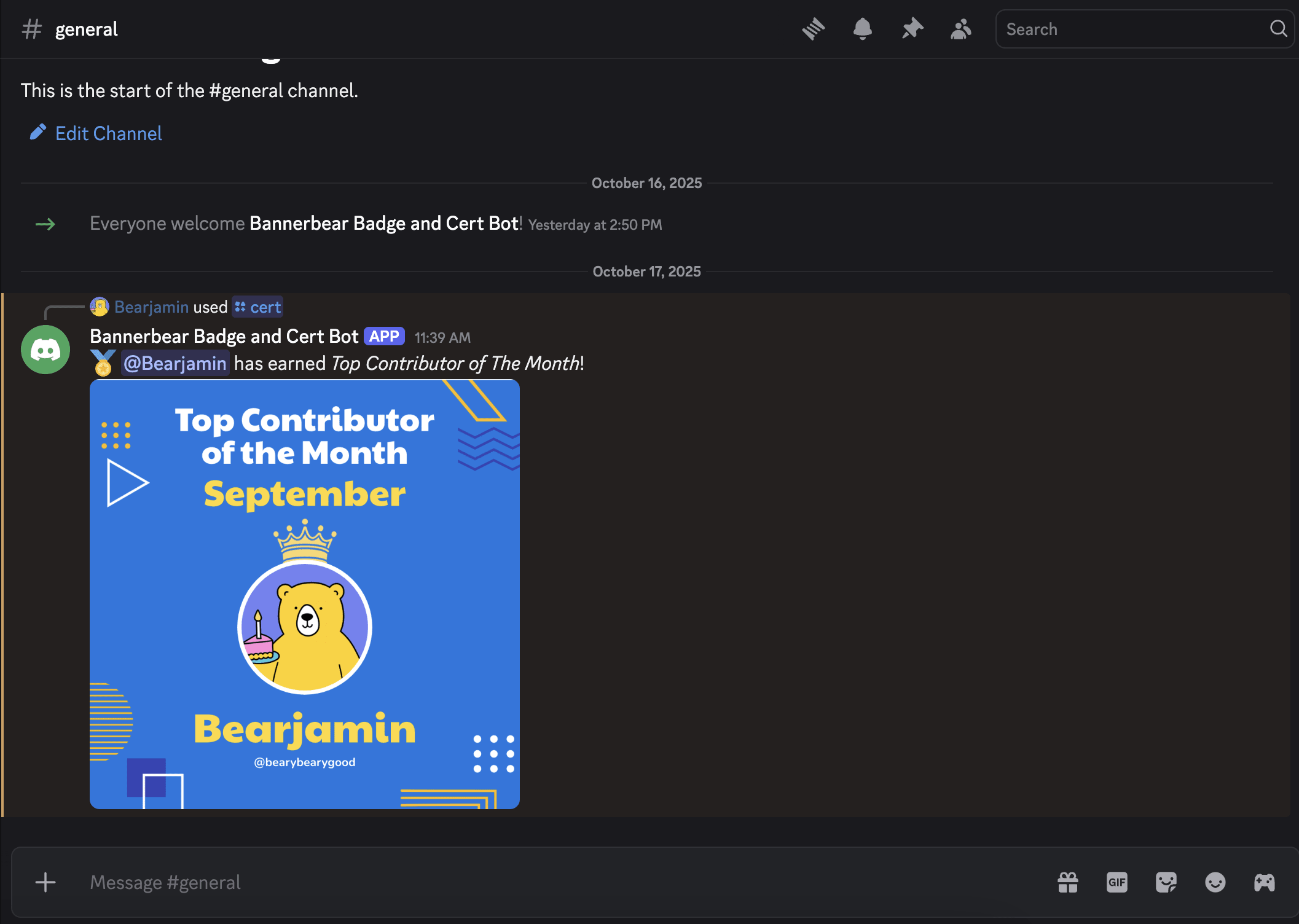
Task: Open notification settings bell icon
Action: click(x=862, y=29)
